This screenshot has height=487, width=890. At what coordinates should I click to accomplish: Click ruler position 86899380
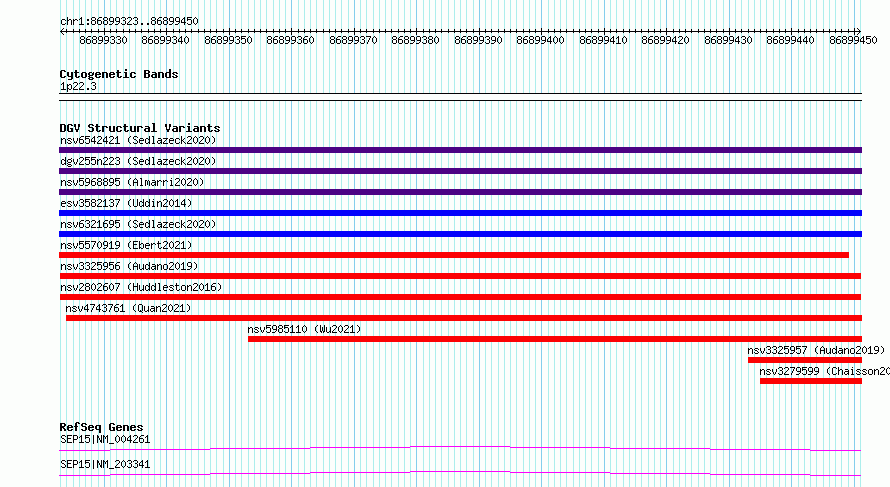(x=415, y=40)
